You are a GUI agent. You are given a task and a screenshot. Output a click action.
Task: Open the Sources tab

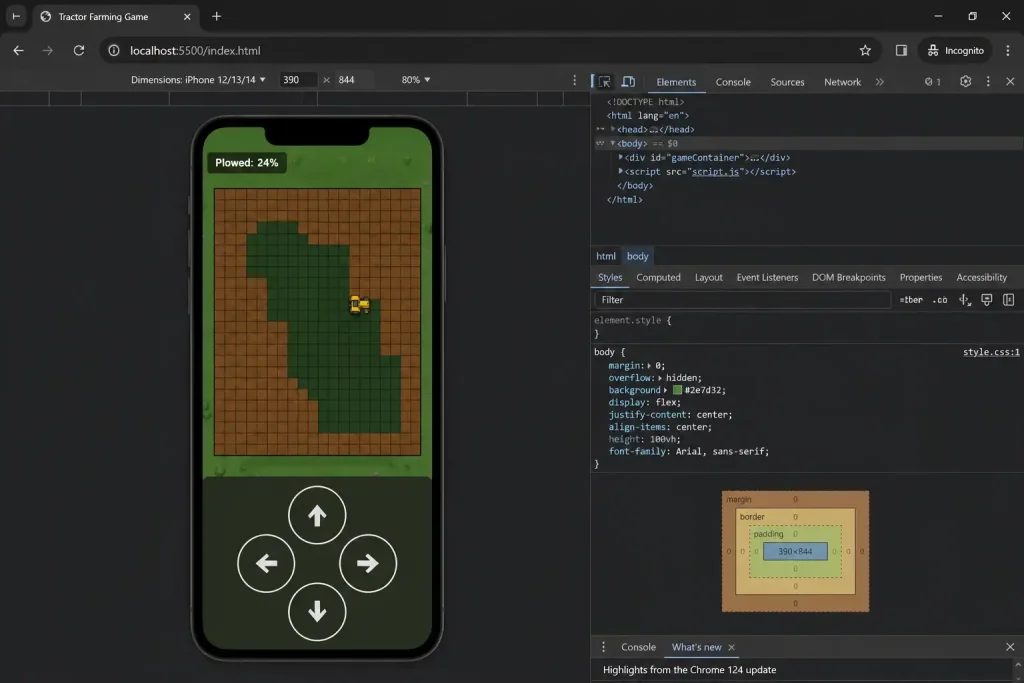[x=787, y=82]
